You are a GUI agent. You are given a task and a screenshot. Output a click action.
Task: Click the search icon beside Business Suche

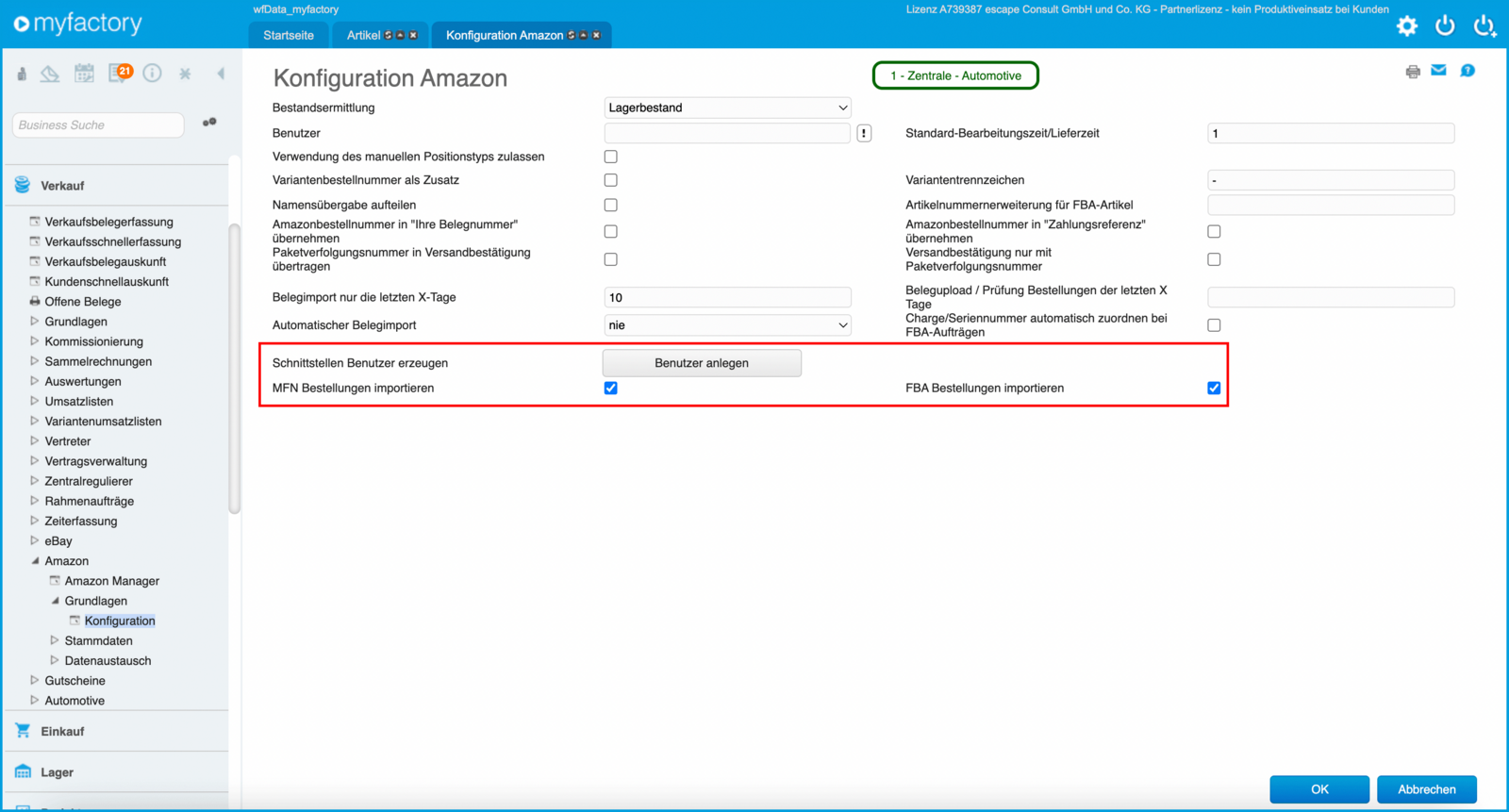tap(209, 123)
